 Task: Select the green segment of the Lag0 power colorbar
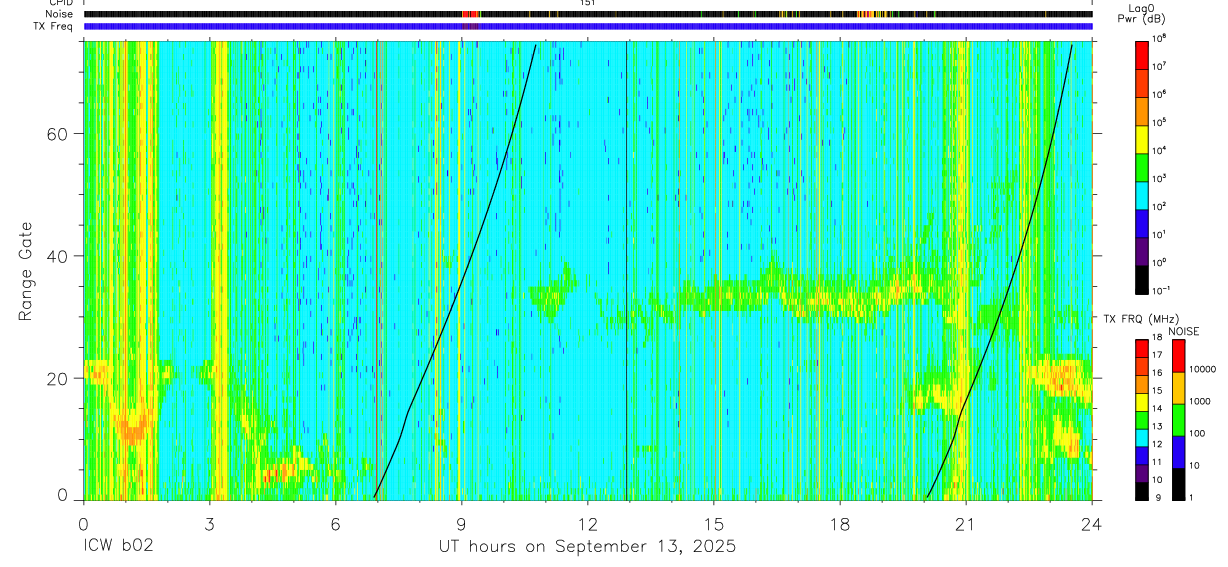(1143, 166)
